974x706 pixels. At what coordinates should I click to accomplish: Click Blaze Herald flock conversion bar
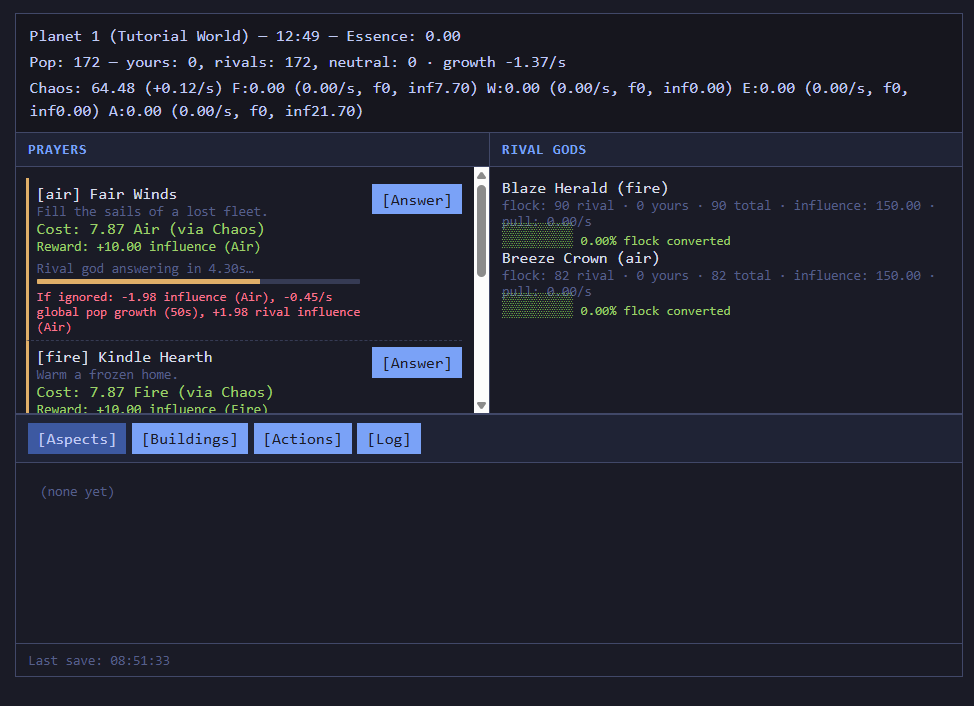[537, 237]
